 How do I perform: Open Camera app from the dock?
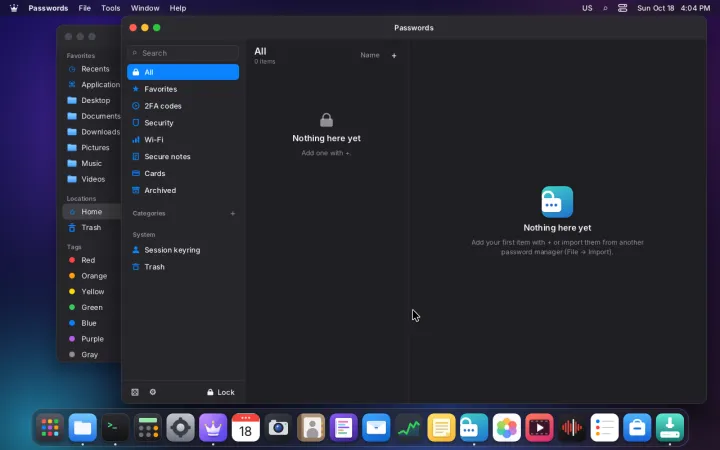pyautogui.click(x=278, y=428)
